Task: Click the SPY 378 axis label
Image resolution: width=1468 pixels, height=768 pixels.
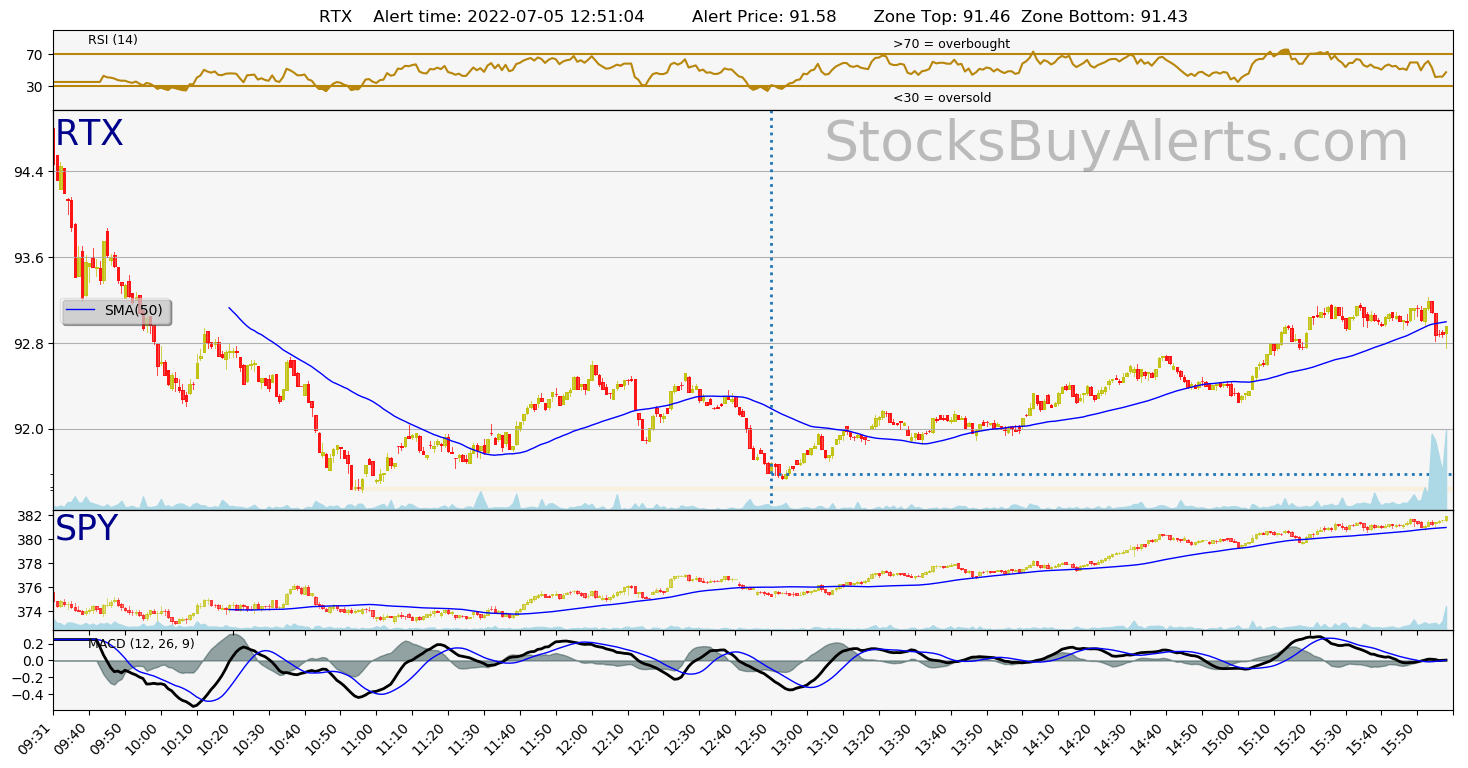Action: (31, 564)
